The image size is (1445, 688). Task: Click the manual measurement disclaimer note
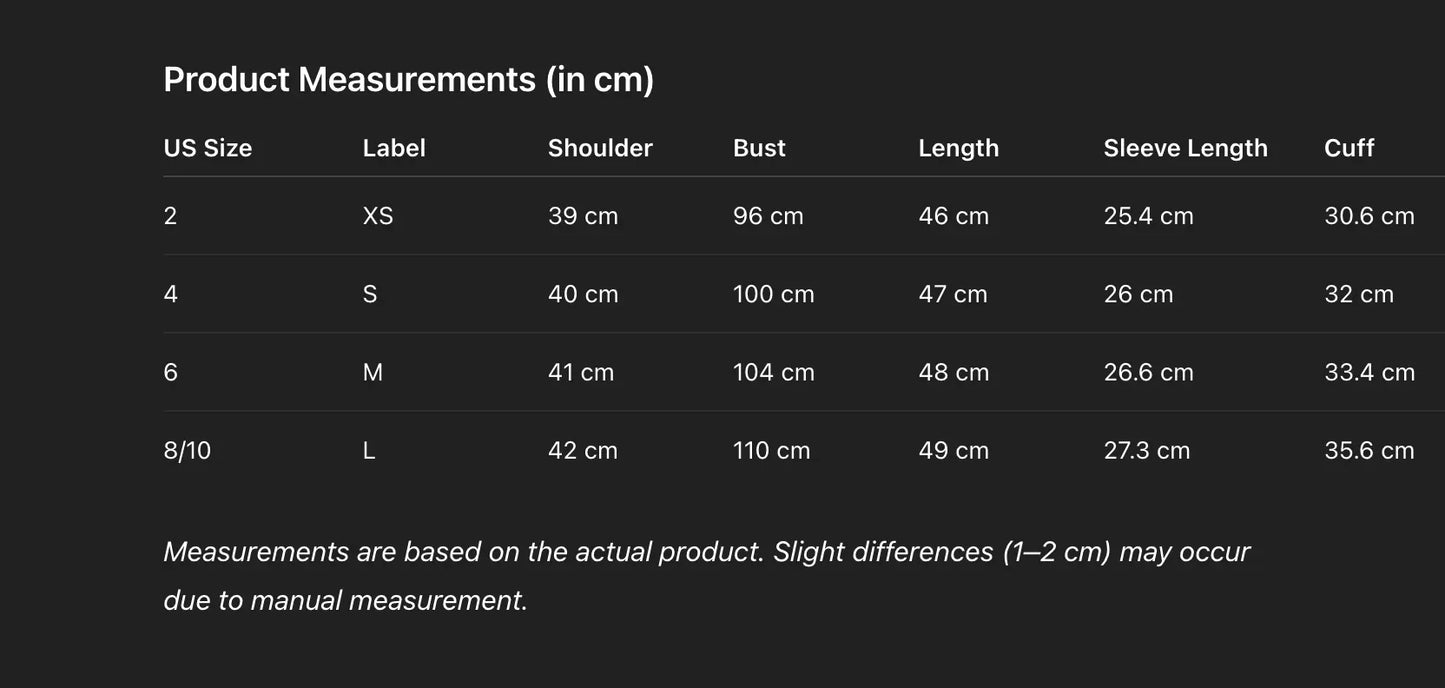[706, 575]
